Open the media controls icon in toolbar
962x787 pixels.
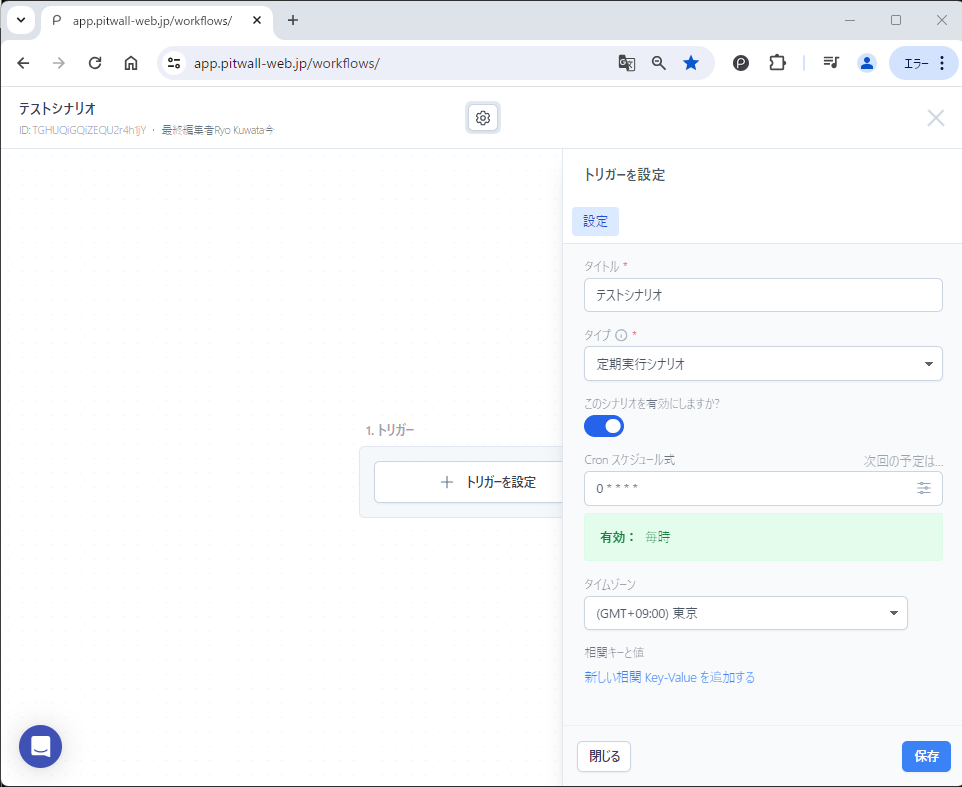pyautogui.click(x=830, y=63)
